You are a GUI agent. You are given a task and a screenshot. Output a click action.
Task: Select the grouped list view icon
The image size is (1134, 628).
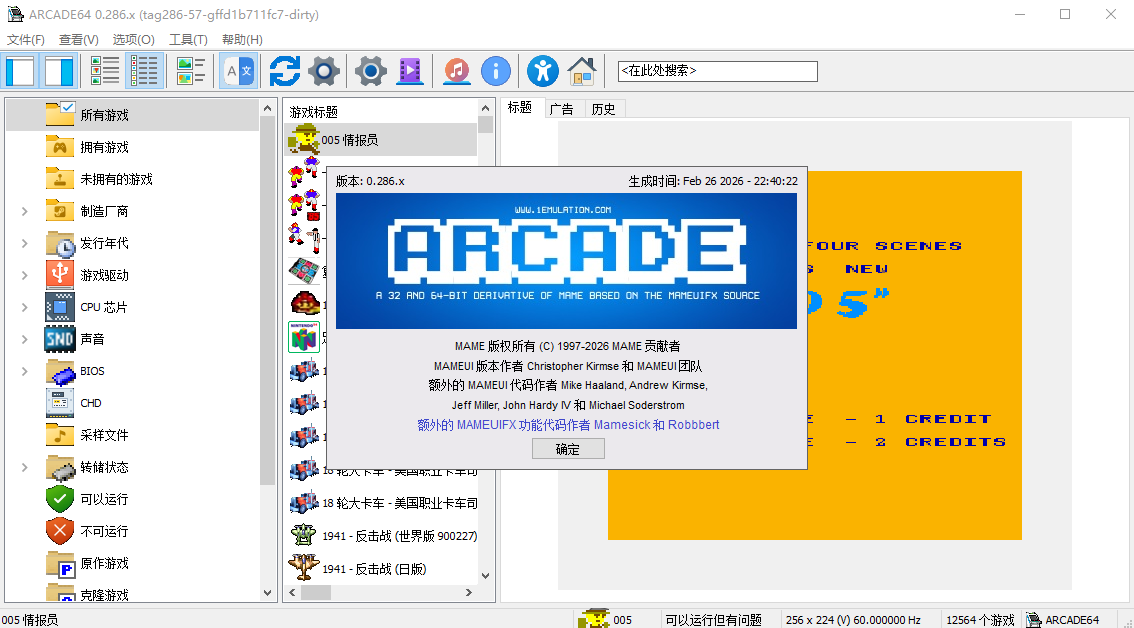[x=145, y=71]
